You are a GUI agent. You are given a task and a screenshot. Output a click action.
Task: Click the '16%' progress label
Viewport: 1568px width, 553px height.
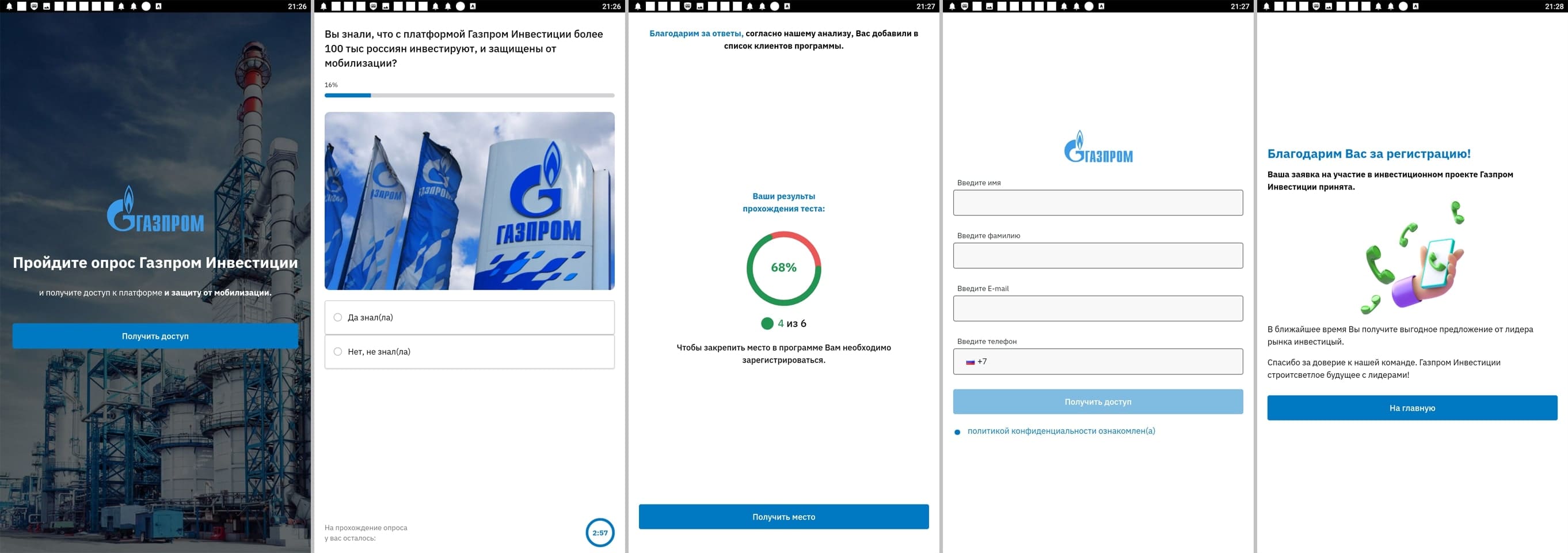331,85
